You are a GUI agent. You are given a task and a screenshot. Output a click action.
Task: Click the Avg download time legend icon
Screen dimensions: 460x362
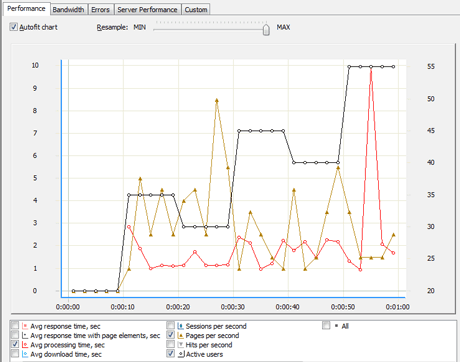point(25,354)
